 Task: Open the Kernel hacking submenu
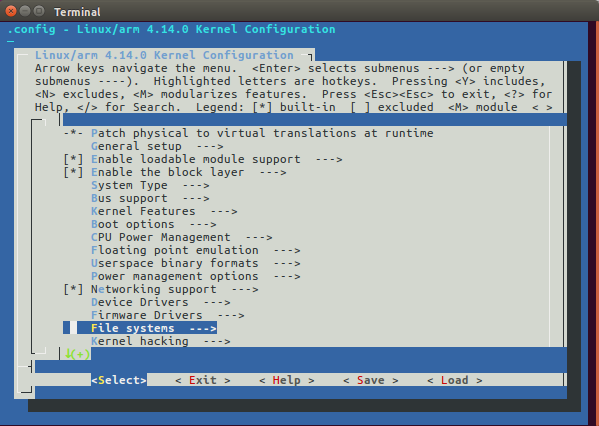click(x=160, y=341)
